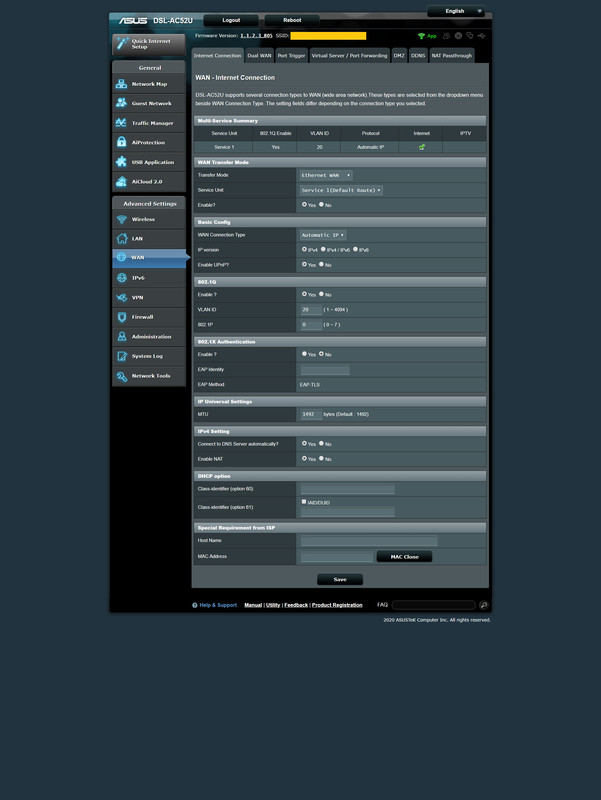The width and height of the screenshot is (601, 800).
Task: Open the Manual link
Action: click(253, 605)
